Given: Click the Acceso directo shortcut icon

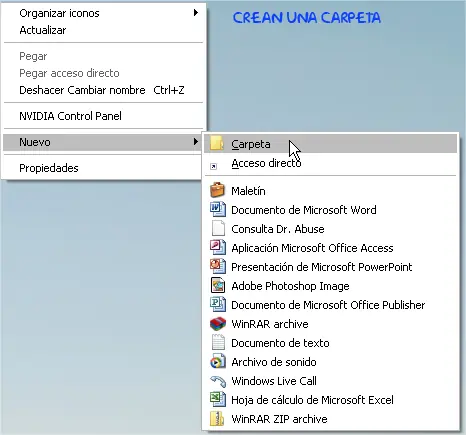Looking at the screenshot, I should pos(214,166).
